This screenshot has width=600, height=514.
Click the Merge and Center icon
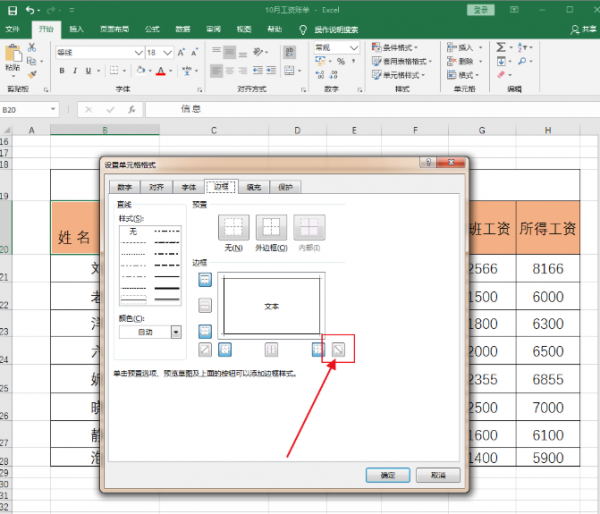click(290, 70)
